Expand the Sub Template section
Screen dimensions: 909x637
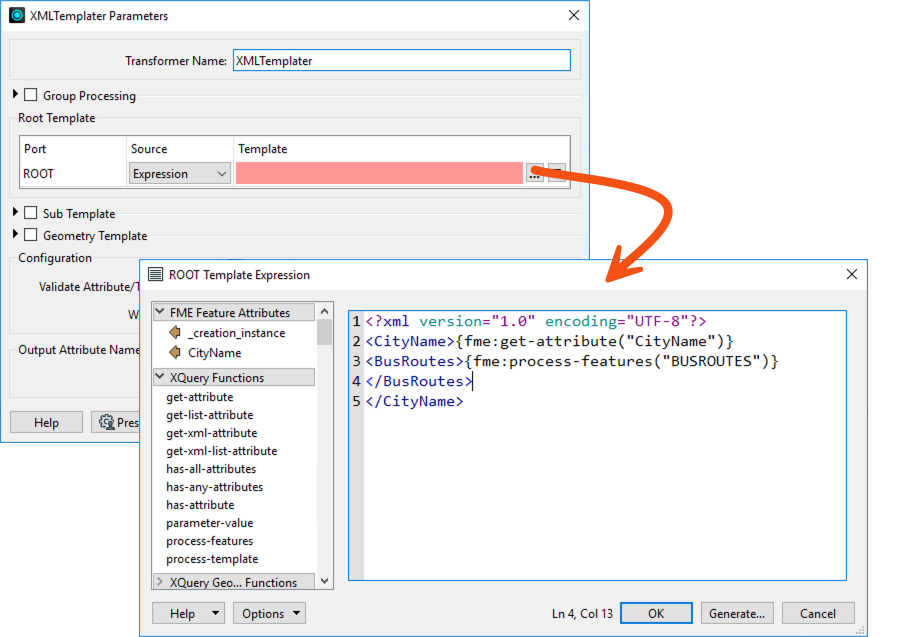tap(15, 212)
